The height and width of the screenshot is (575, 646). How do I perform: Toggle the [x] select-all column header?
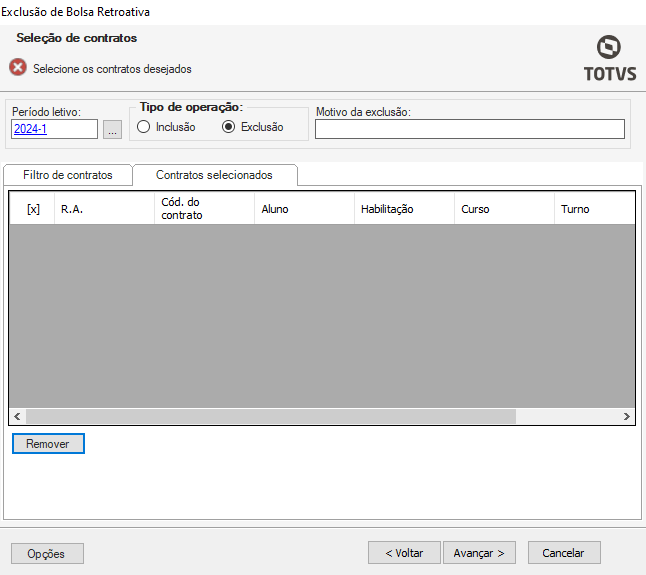[x=33, y=209]
